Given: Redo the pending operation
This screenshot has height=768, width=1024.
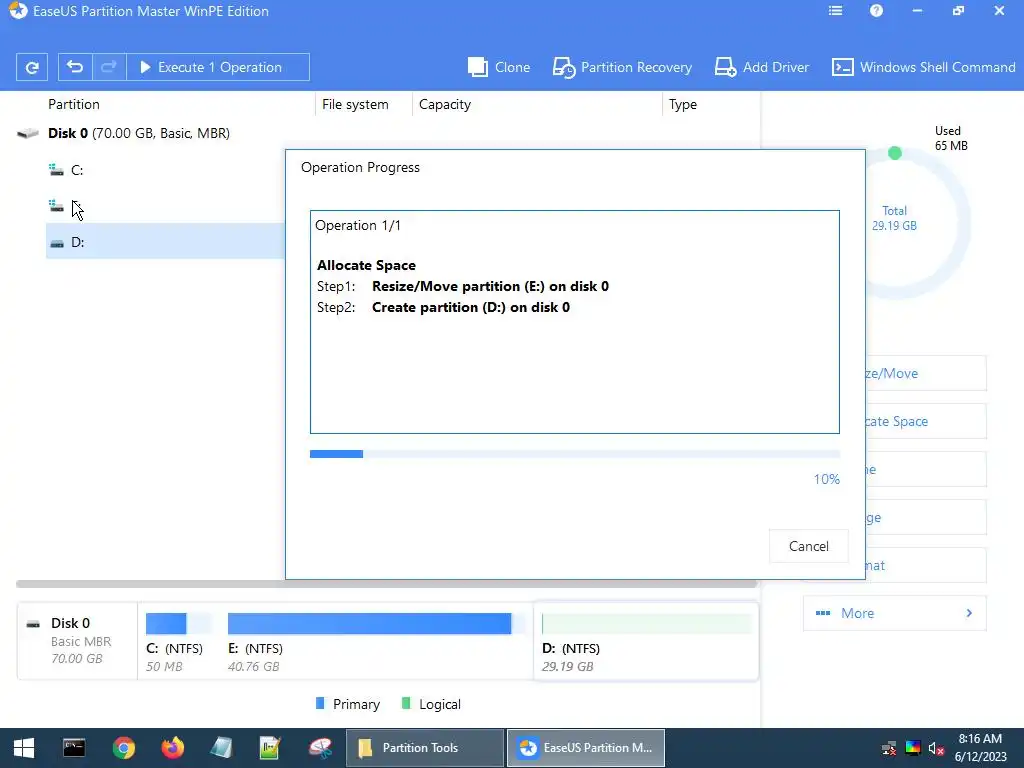Looking at the screenshot, I should 109,67.
